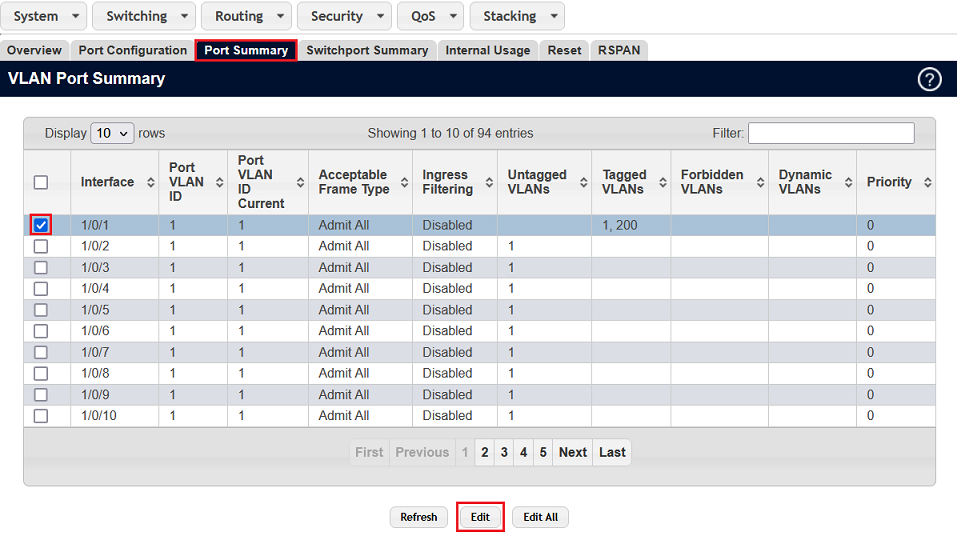Screen dimensions: 957x540
Task: Sort by Forbidden VLANs column arrows
Action: coord(760,182)
